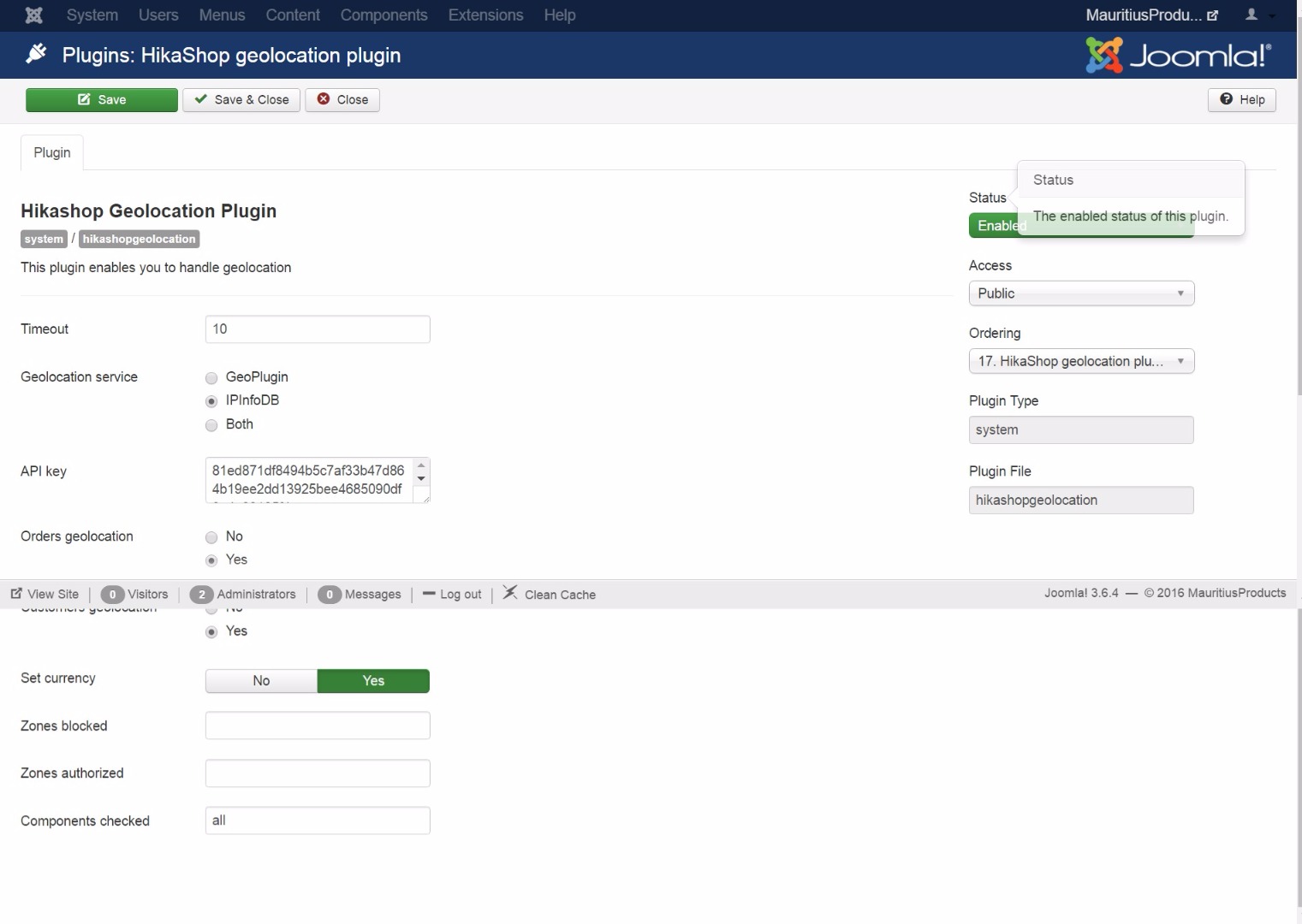Viewport: 1302px width, 924px height.
Task: Click the "hikashopgeolocation" badge
Action: 139,240
